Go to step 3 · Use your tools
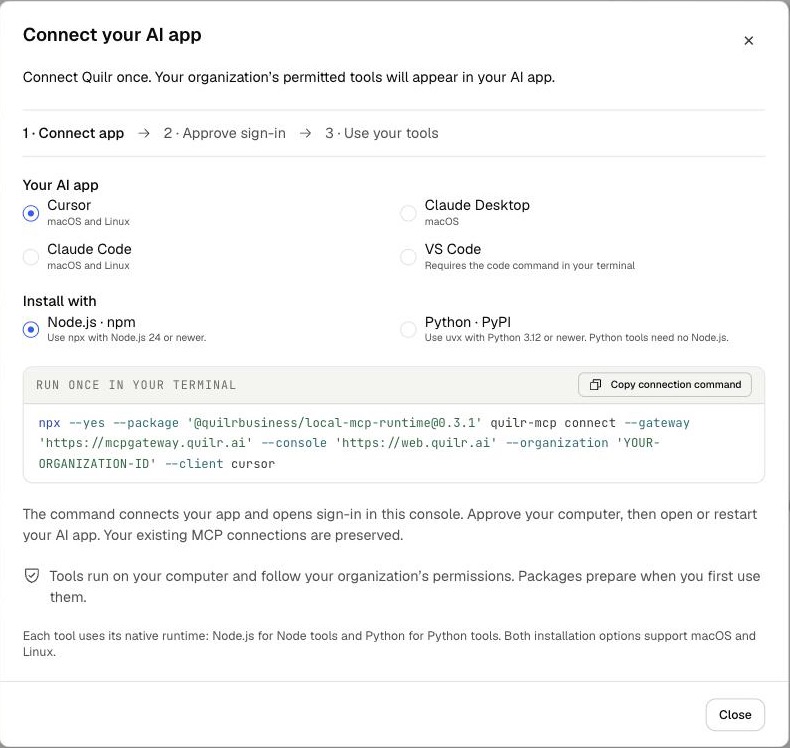Viewport: 790px width, 748px height. pos(382,133)
